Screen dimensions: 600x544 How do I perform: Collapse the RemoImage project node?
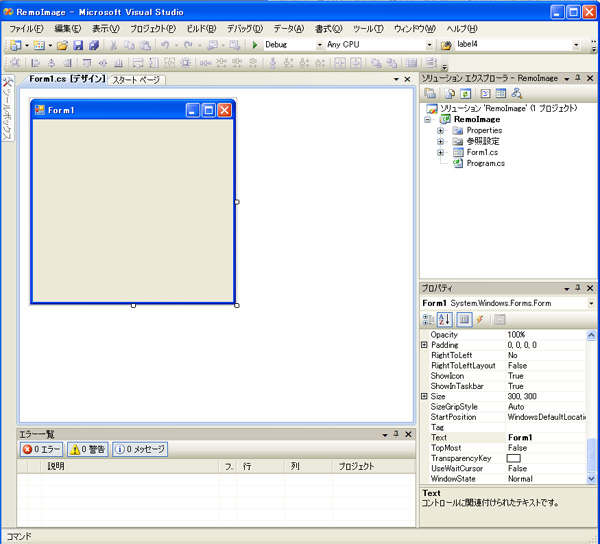tap(428, 120)
